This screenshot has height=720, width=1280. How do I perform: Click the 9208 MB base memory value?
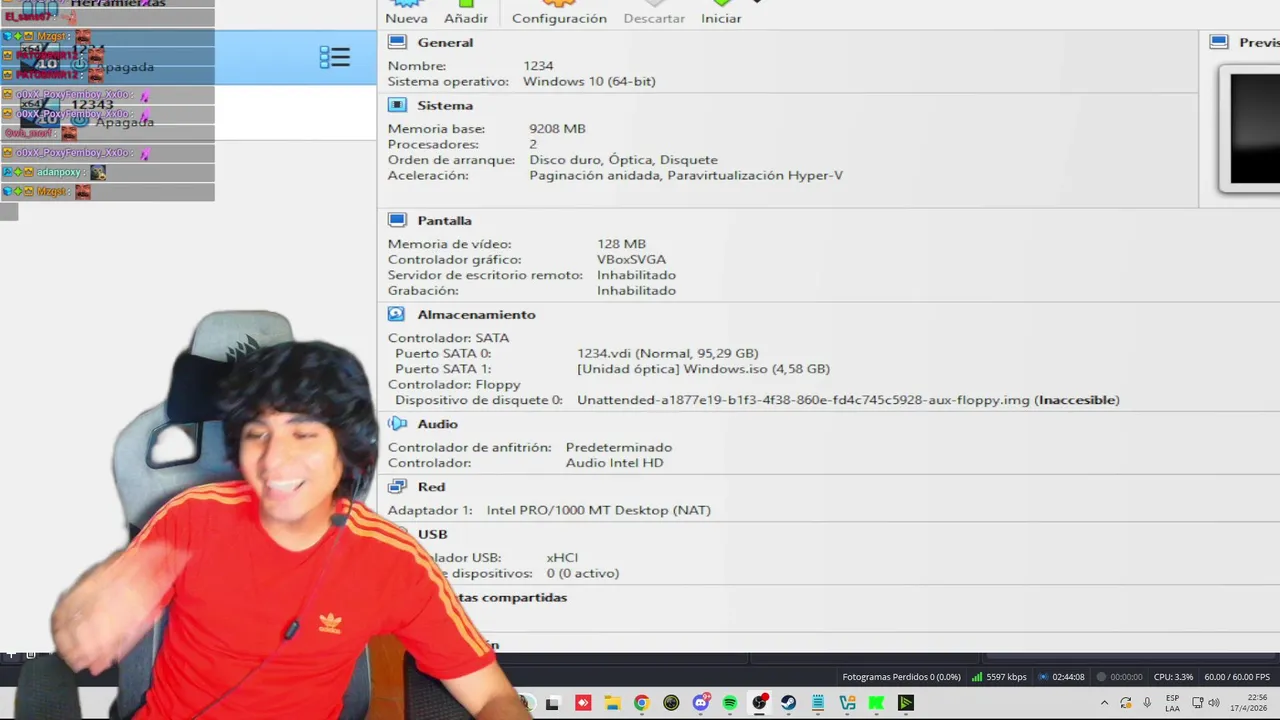point(557,129)
